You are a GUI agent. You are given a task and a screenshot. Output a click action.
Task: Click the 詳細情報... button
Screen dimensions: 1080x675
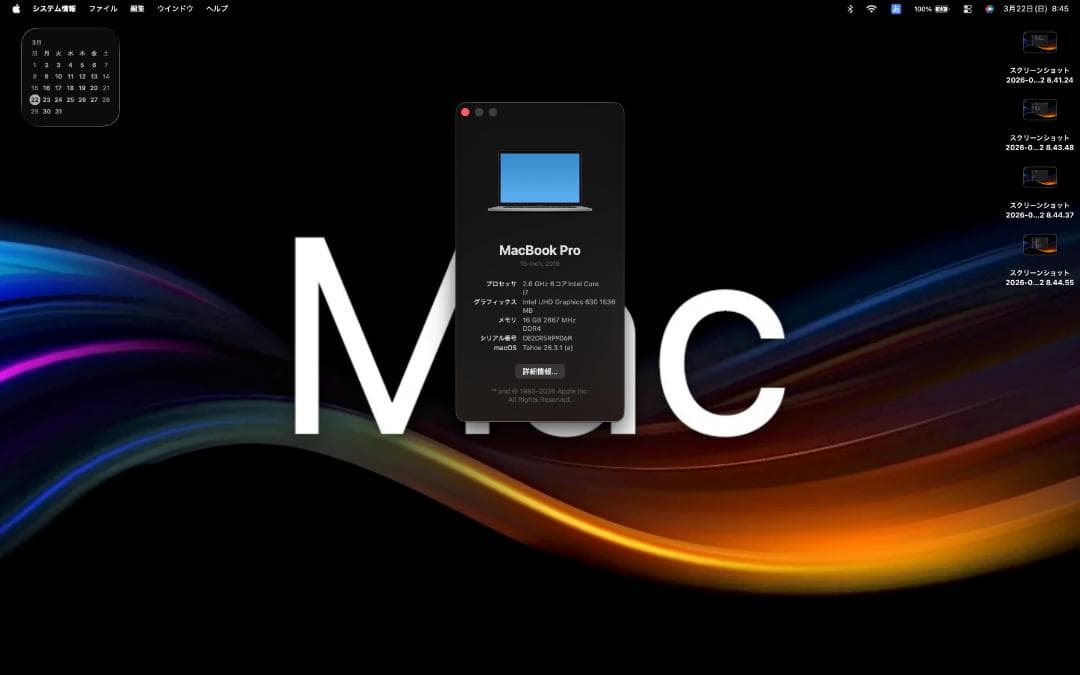(540, 371)
